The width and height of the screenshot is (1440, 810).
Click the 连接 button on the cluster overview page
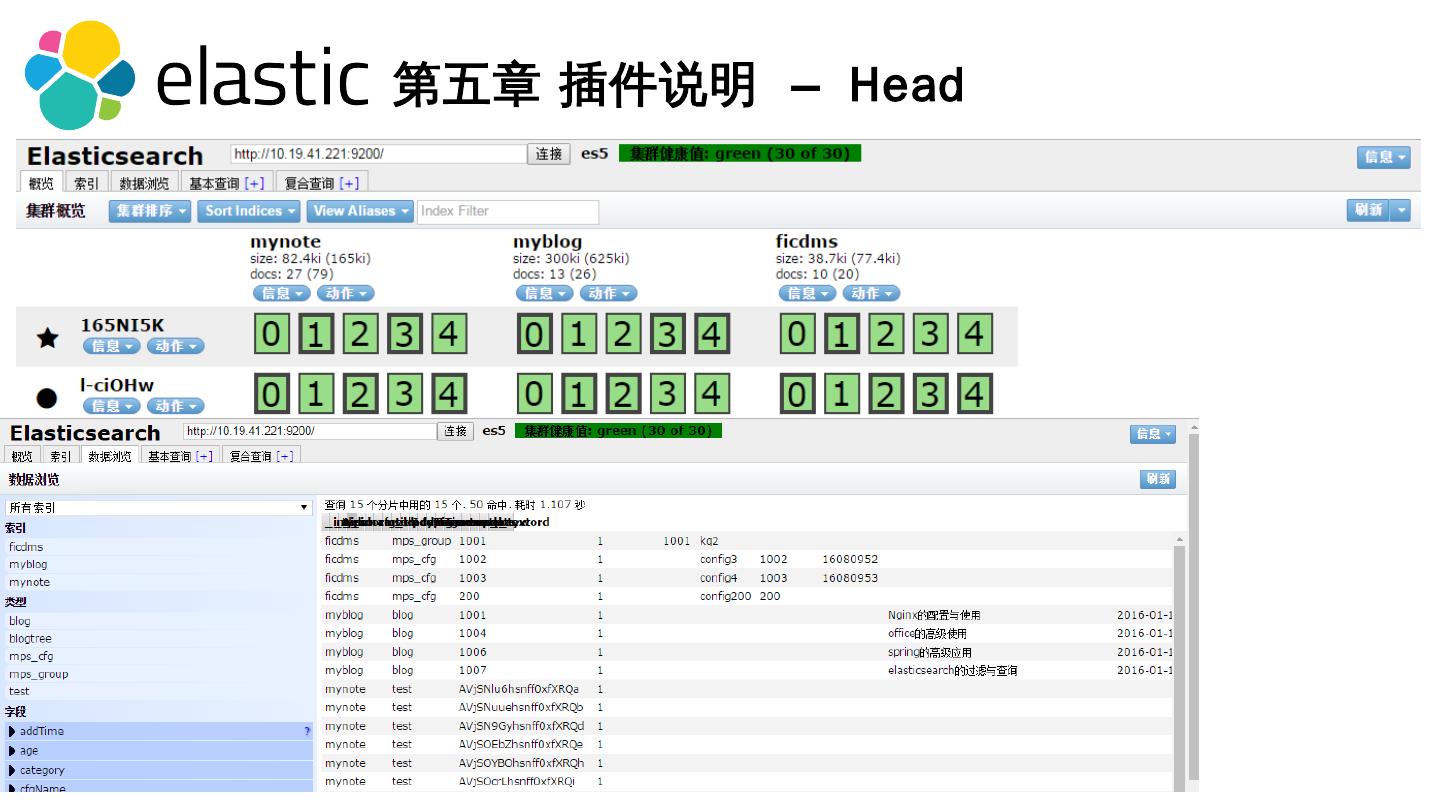[549, 154]
